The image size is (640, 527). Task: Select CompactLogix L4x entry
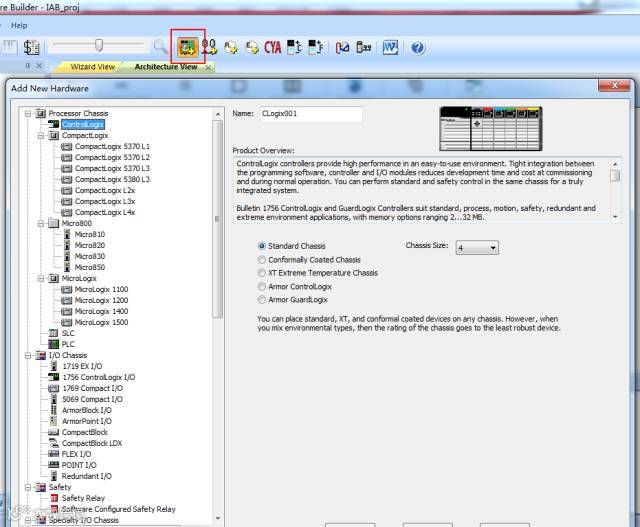[105, 213]
